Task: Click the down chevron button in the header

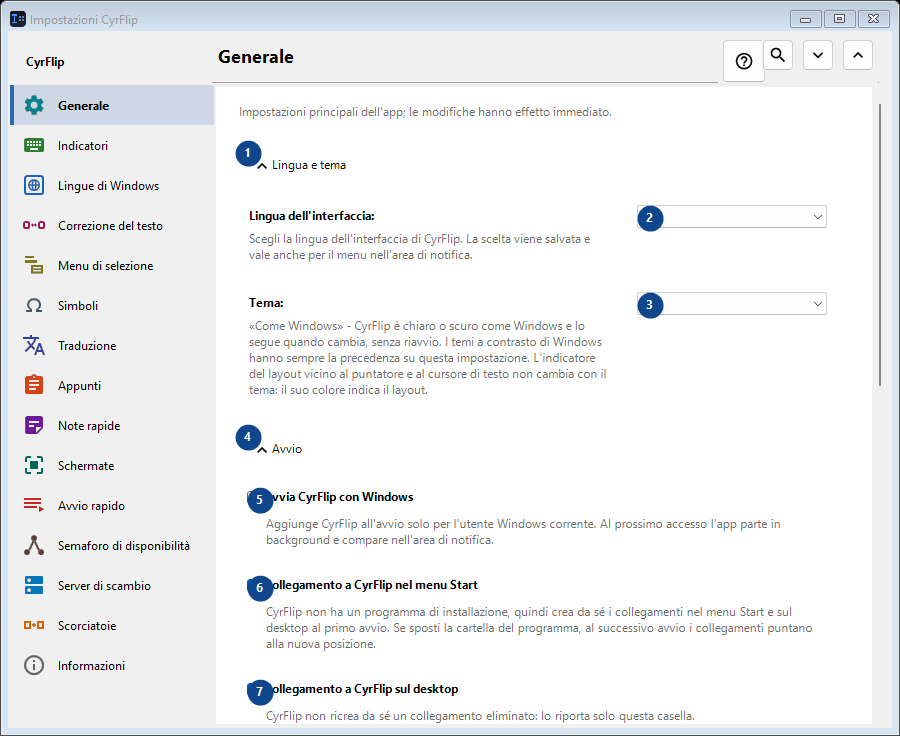Action: [818, 55]
